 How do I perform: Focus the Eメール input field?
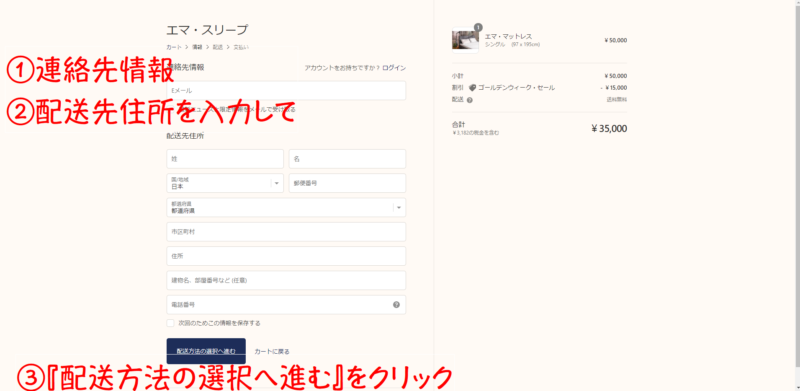tap(286, 90)
